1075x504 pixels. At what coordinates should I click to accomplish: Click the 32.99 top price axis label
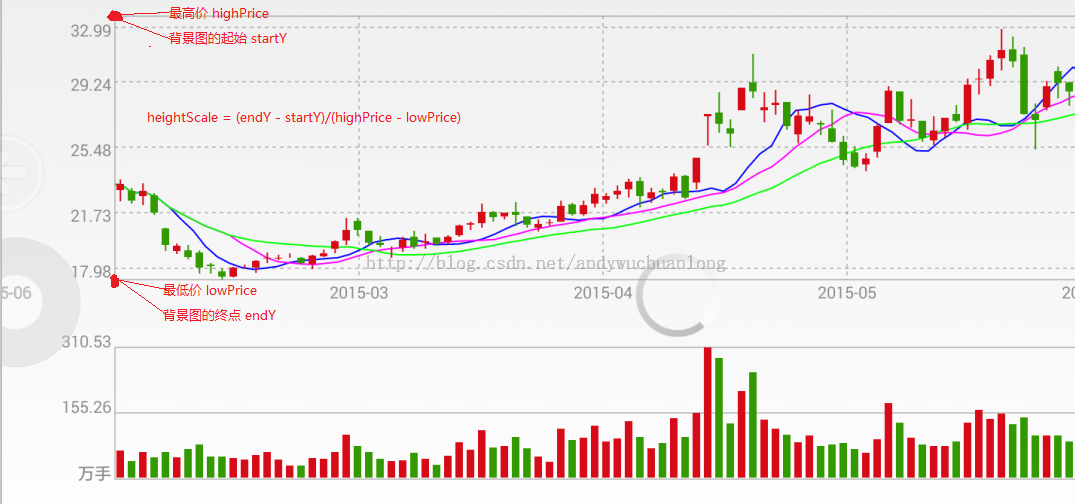90,32
